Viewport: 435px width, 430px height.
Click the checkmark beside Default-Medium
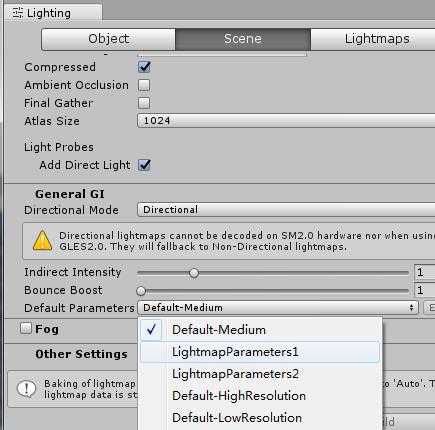click(151, 330)
